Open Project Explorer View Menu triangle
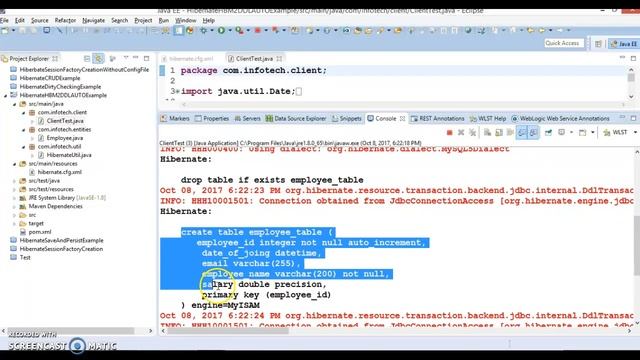 click(x=126, y=58)
